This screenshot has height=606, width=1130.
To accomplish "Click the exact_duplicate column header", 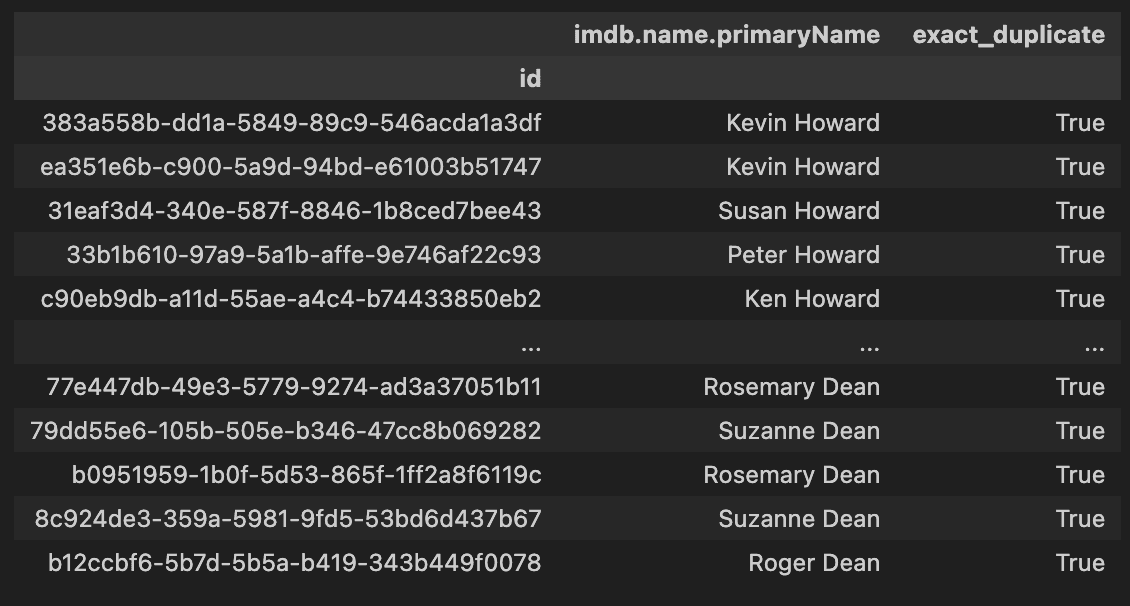I will 1008,35.
